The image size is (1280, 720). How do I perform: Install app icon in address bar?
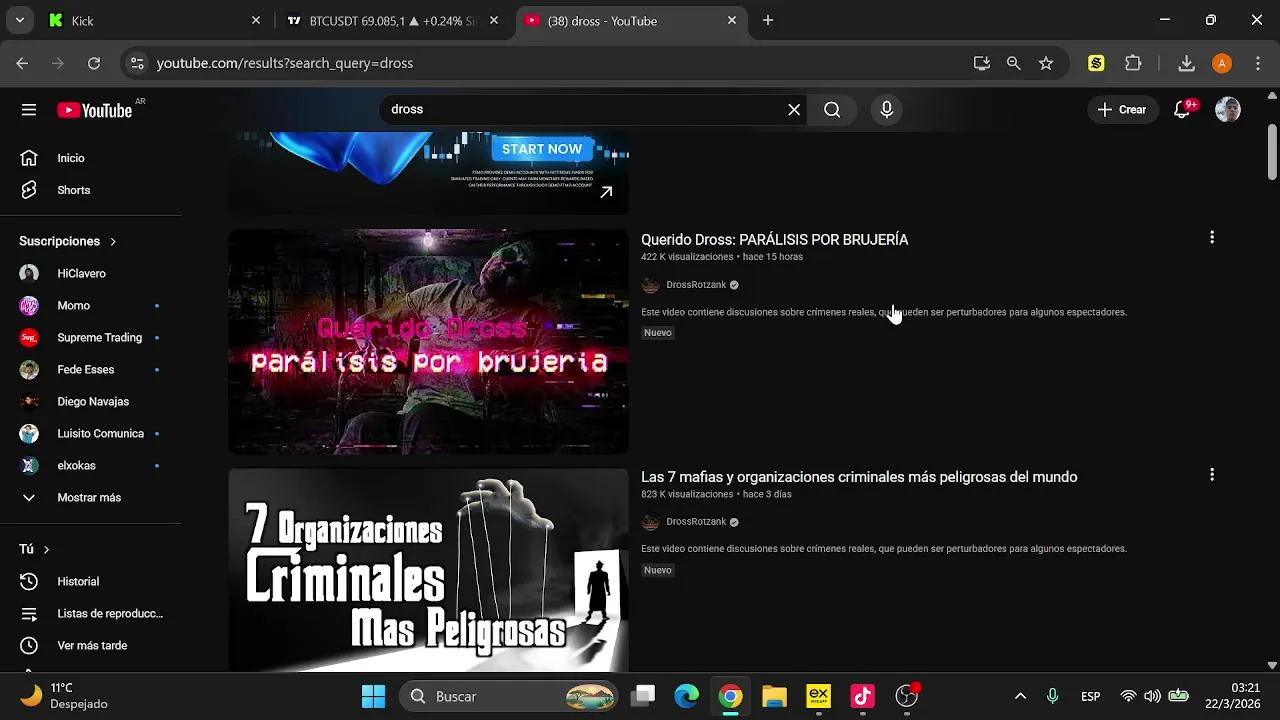(982, 63)
